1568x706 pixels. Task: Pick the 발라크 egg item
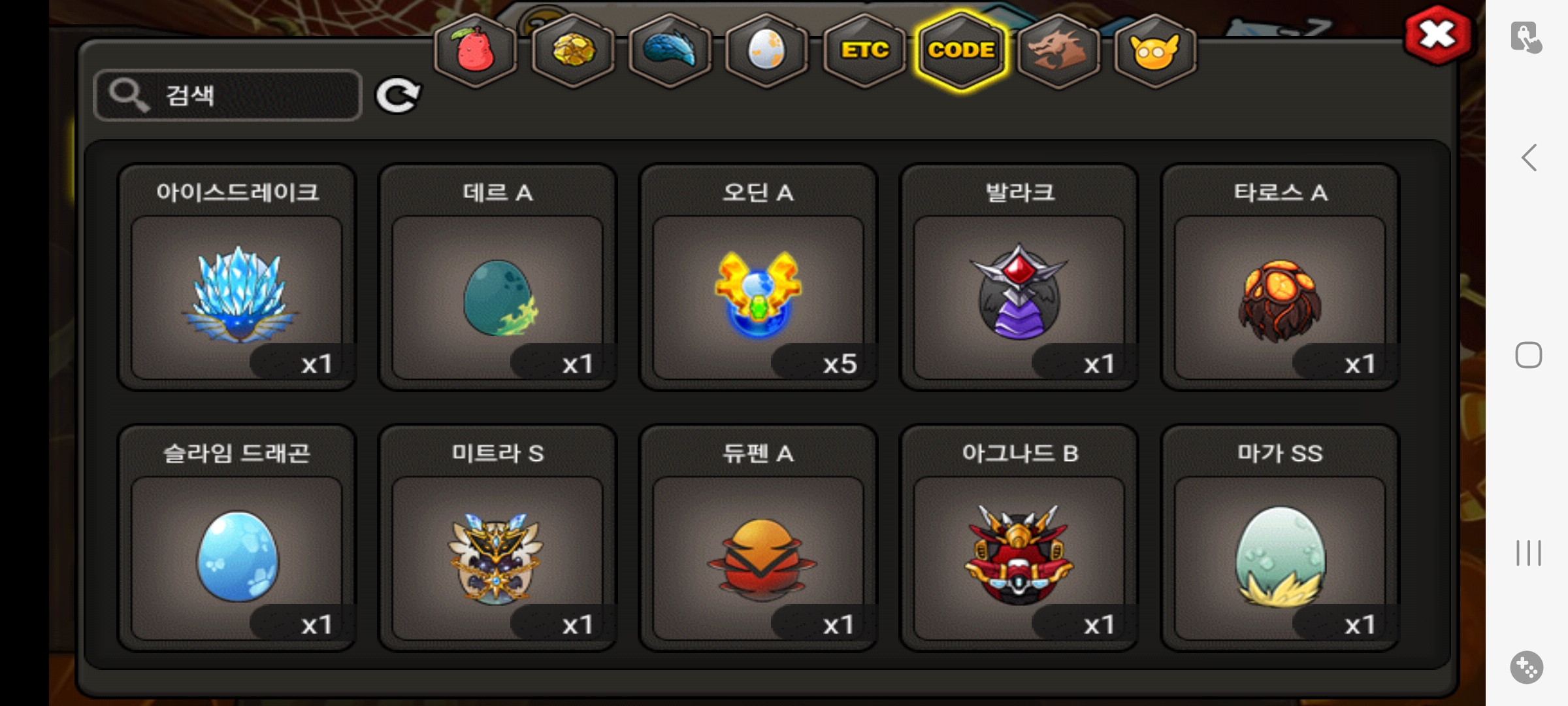click(x=1019, y=277)
